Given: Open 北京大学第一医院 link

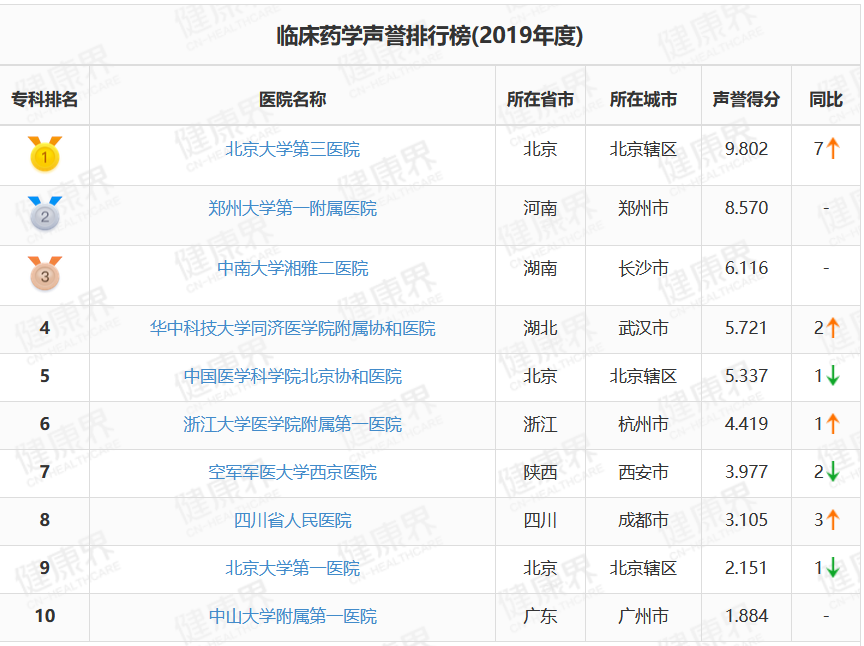Looking at the screenshot, I should (x=293, y=568).
